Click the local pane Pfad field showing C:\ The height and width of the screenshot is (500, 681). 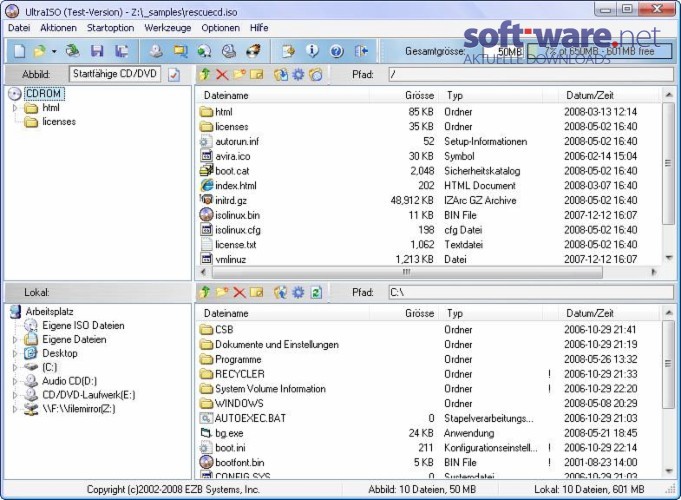point(531,292)
